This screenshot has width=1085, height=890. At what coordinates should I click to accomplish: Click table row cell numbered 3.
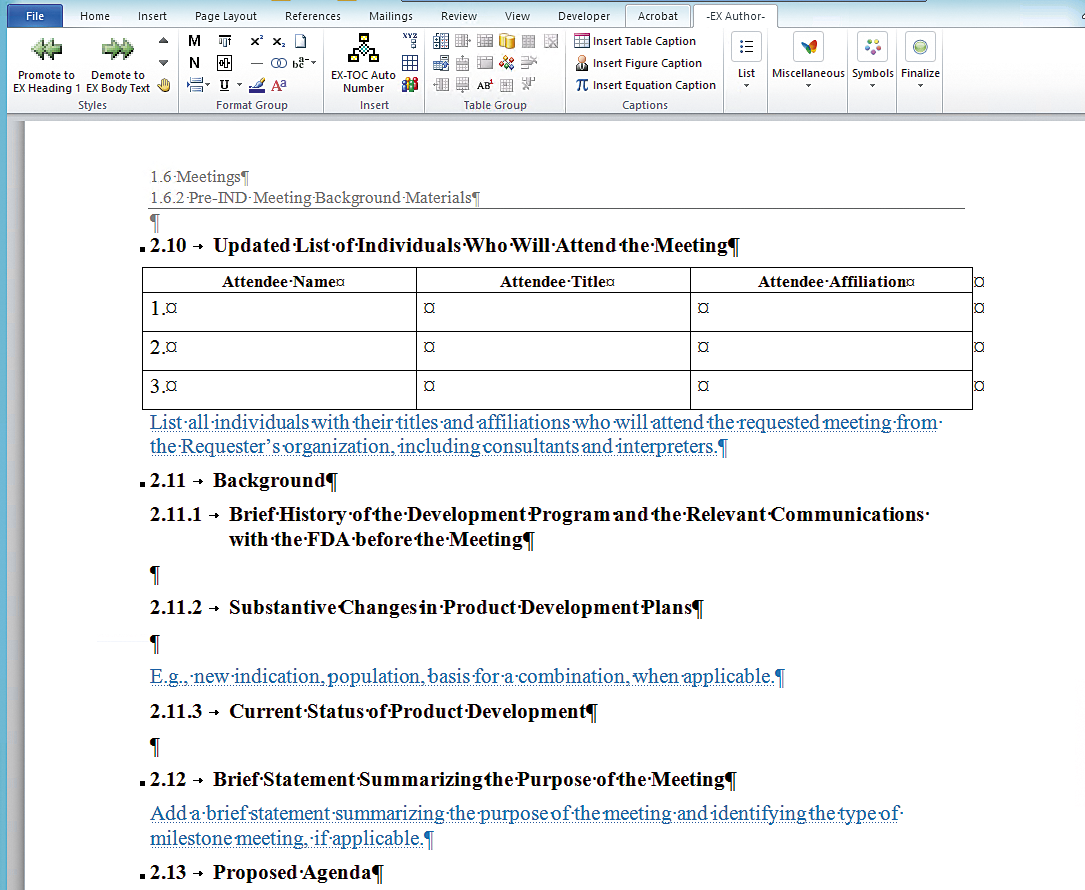pos(280,390)
